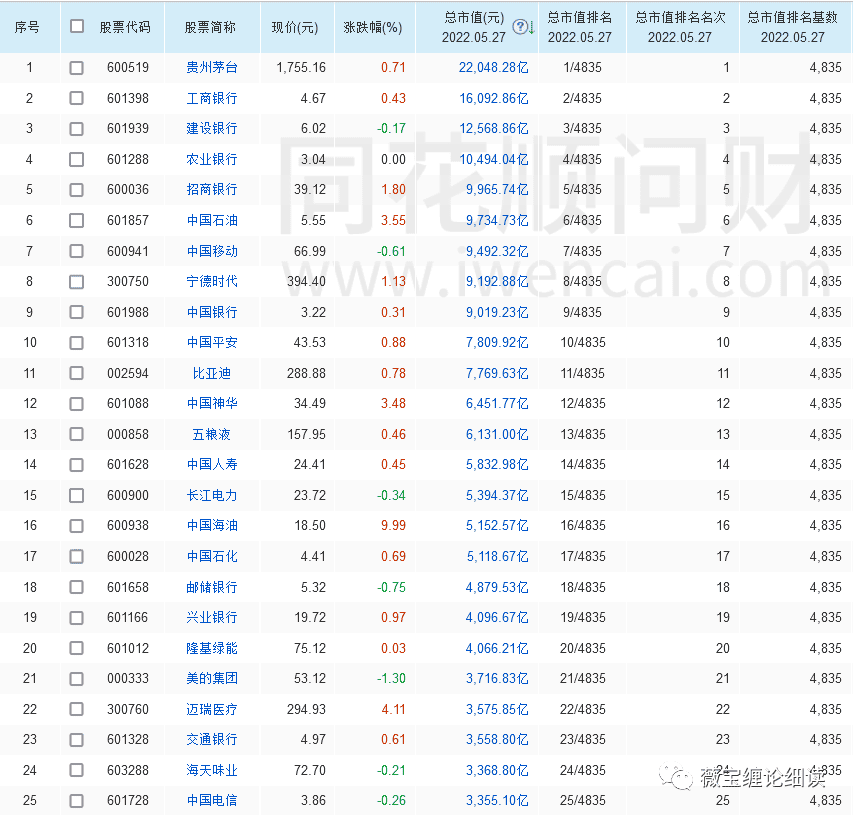The width and height of the screenshot is (853, 815).
Task: Click the 16,092.86亿 market cap value
Action: pyautogui.click(x=493, y=98)
